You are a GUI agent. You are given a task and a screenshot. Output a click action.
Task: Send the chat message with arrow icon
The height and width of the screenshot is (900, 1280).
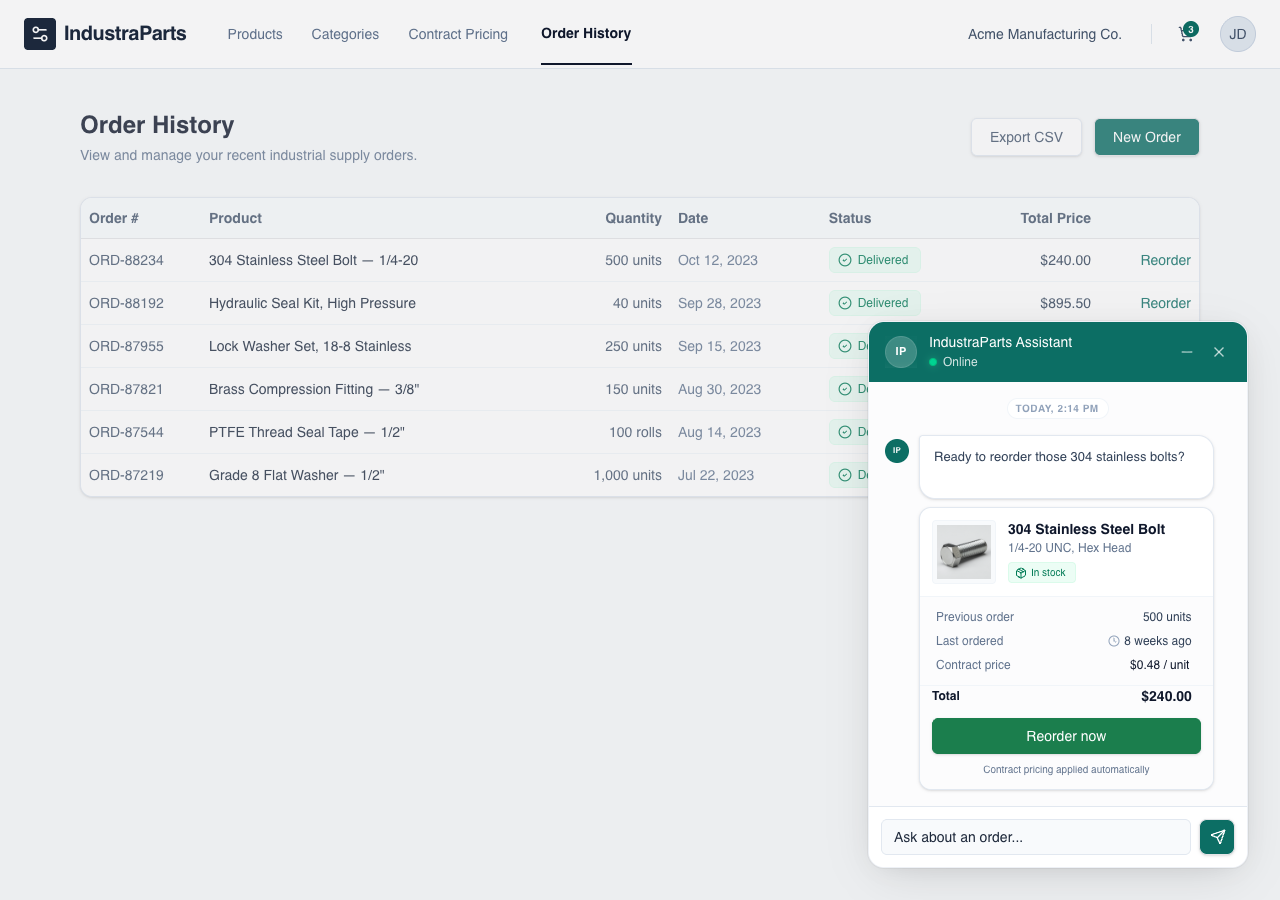pos(1217,837)
